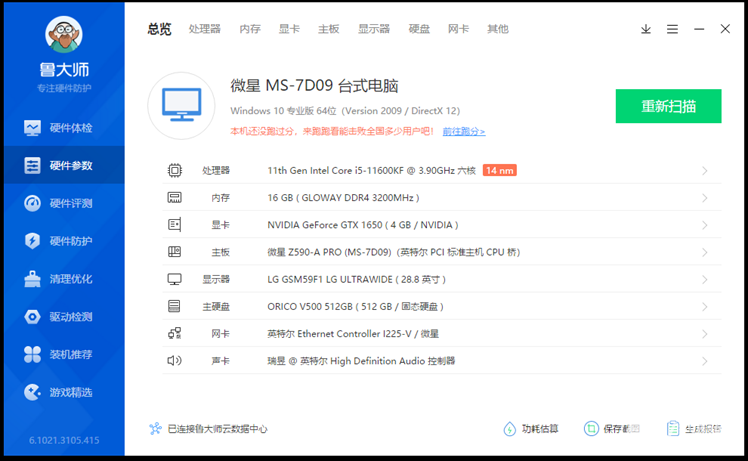Click the red 本机还没跑过分 notice text

(x=332, y=131)
